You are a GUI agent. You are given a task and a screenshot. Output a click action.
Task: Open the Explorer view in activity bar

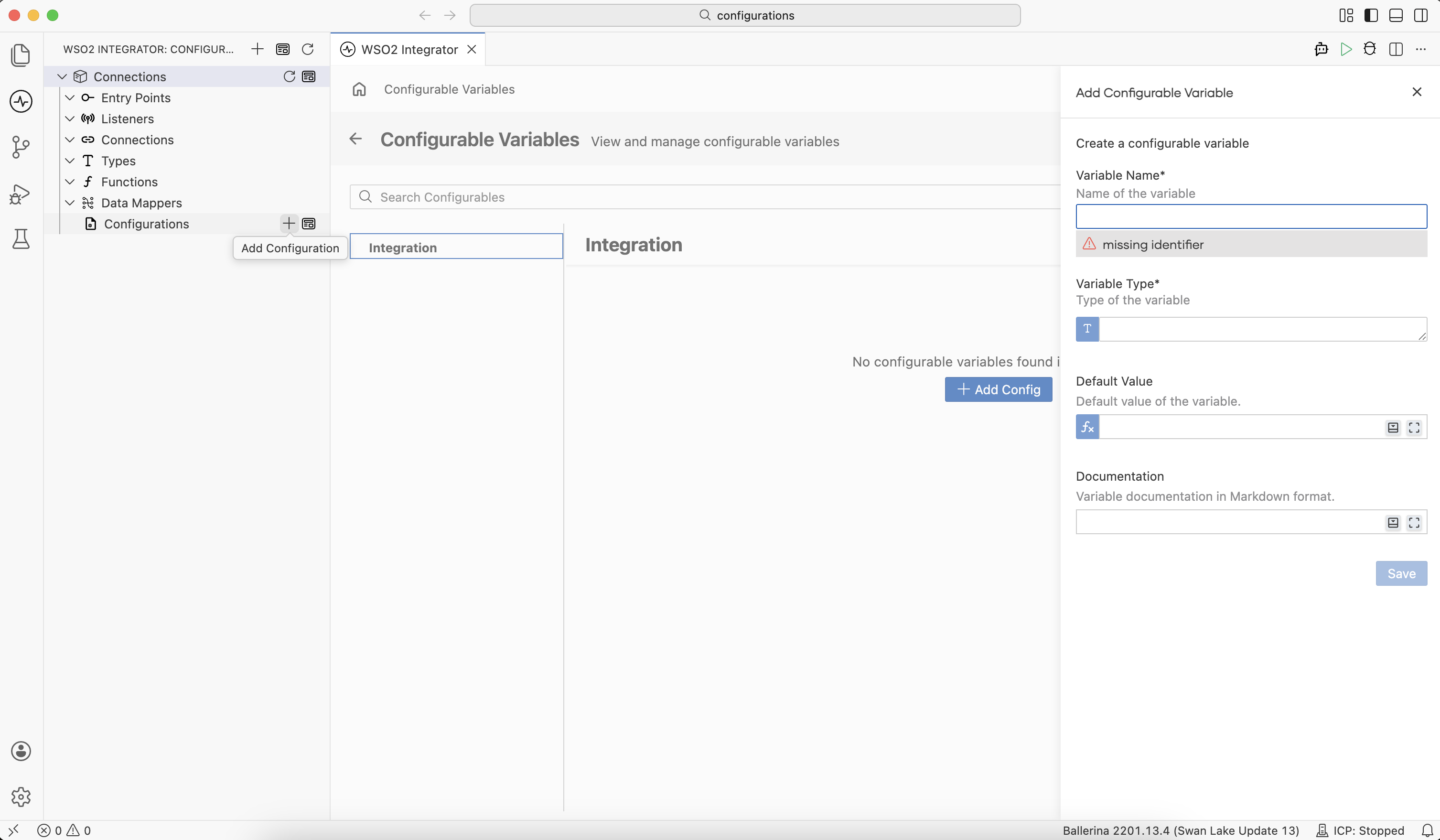click(21, 55)
